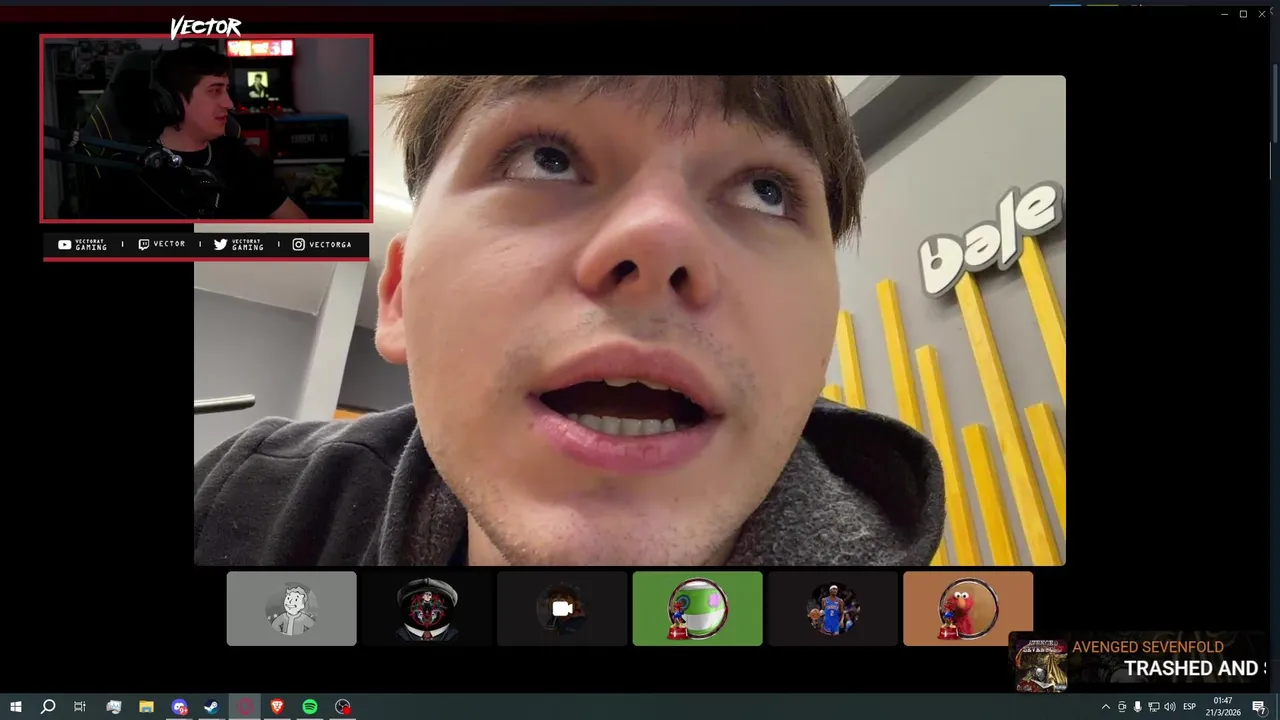This screenshot has width=1280, height=720.
Task: Open the Steam taskbar icon
Action: coord(211,707)
